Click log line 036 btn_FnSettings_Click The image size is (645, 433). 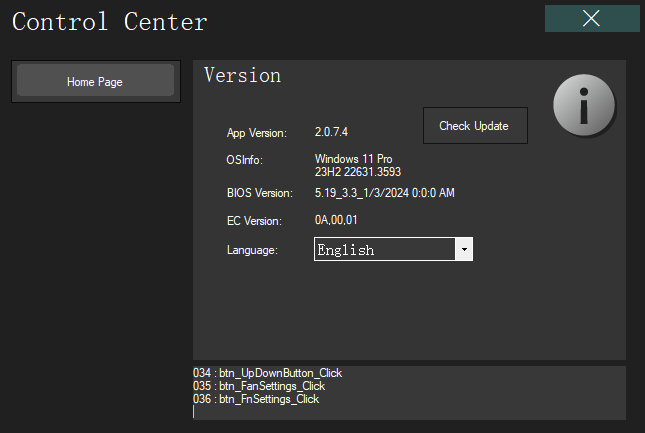tap(256, 399)
